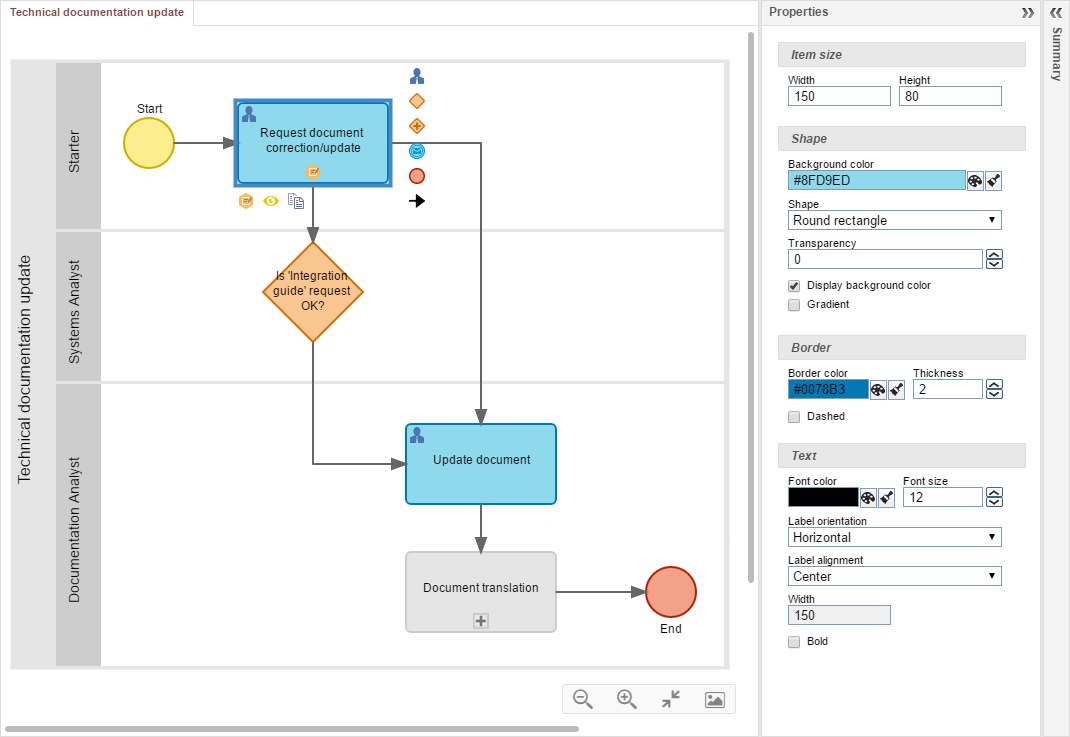Adjust the border Thickness stepper
The image size is (1070, 737).
click(x=994, y=389)
